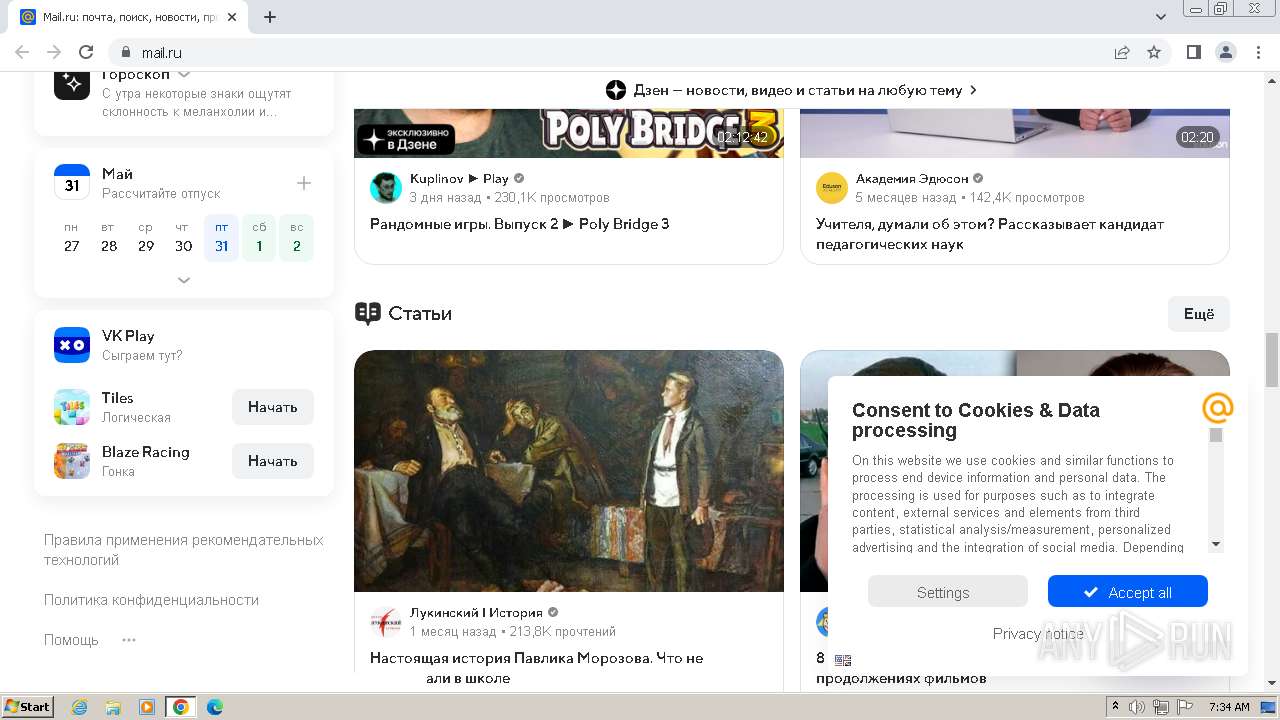
Task: Click the Статьи section book icon
Action: point(368,314)
